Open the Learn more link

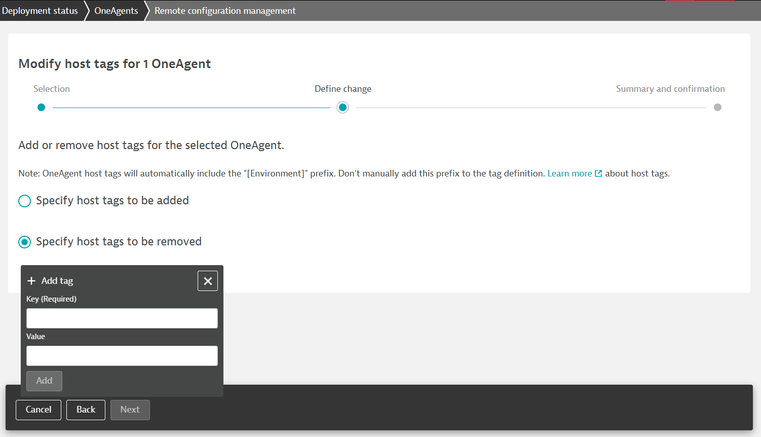[569, 173]
